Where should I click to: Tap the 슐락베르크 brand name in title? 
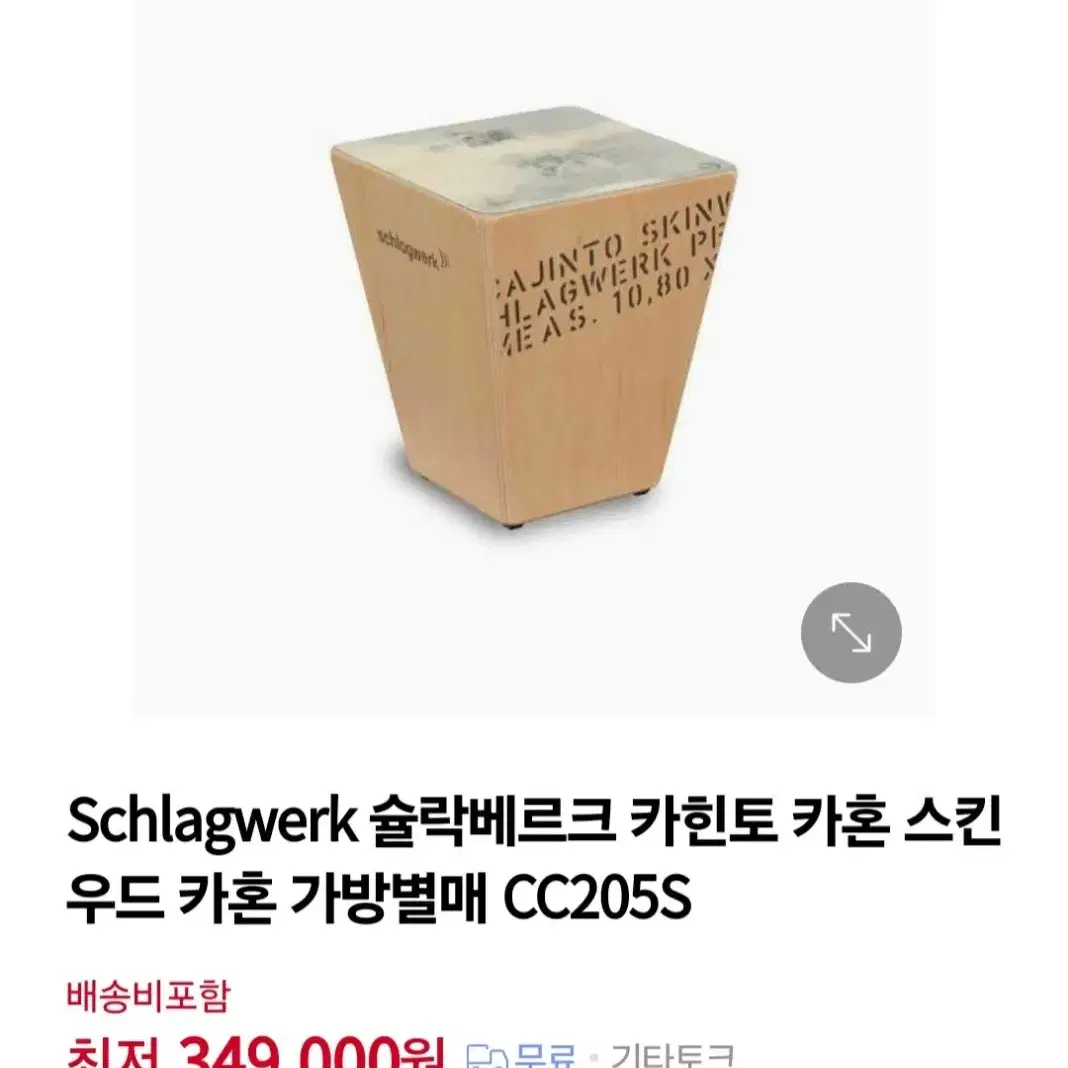tap(492, 823)
